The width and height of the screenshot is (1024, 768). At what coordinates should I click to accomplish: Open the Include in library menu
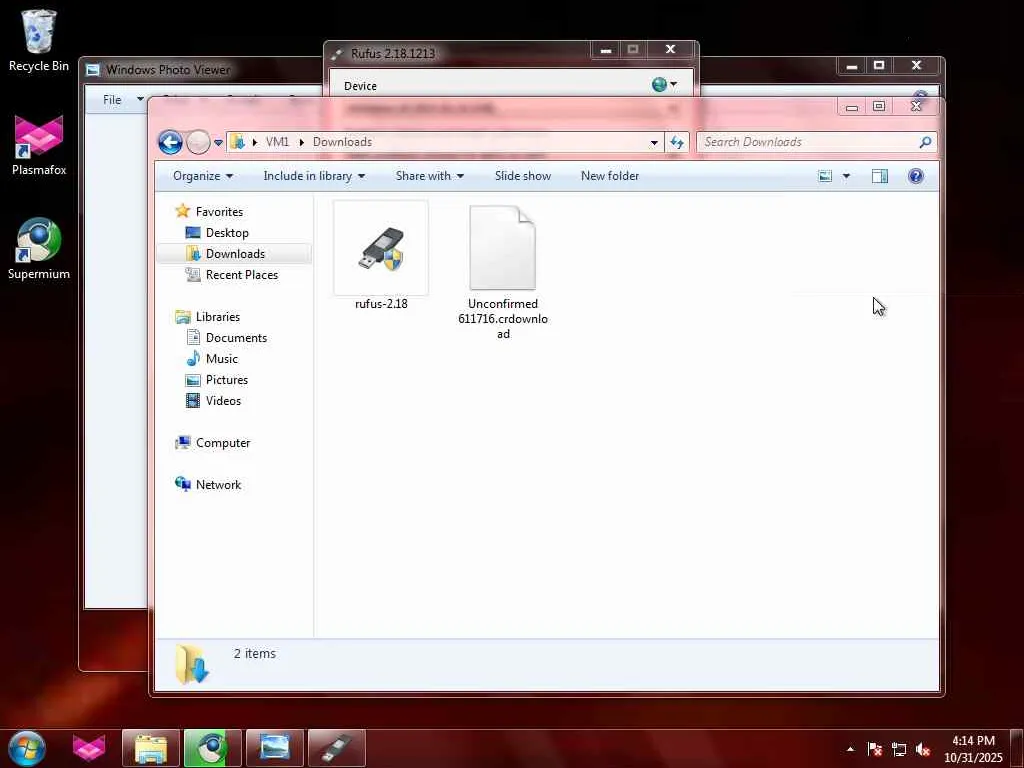314,176
